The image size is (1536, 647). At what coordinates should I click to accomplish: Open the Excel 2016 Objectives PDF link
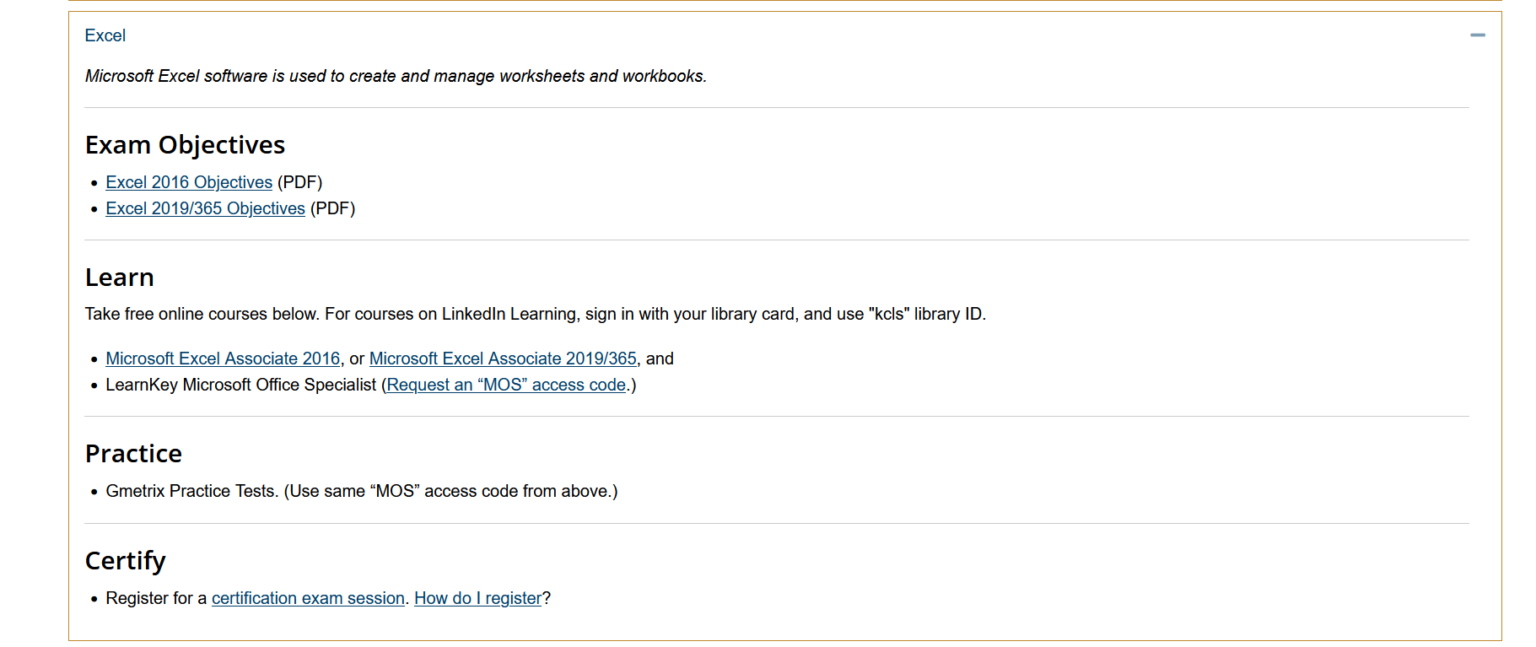[189, 182]
